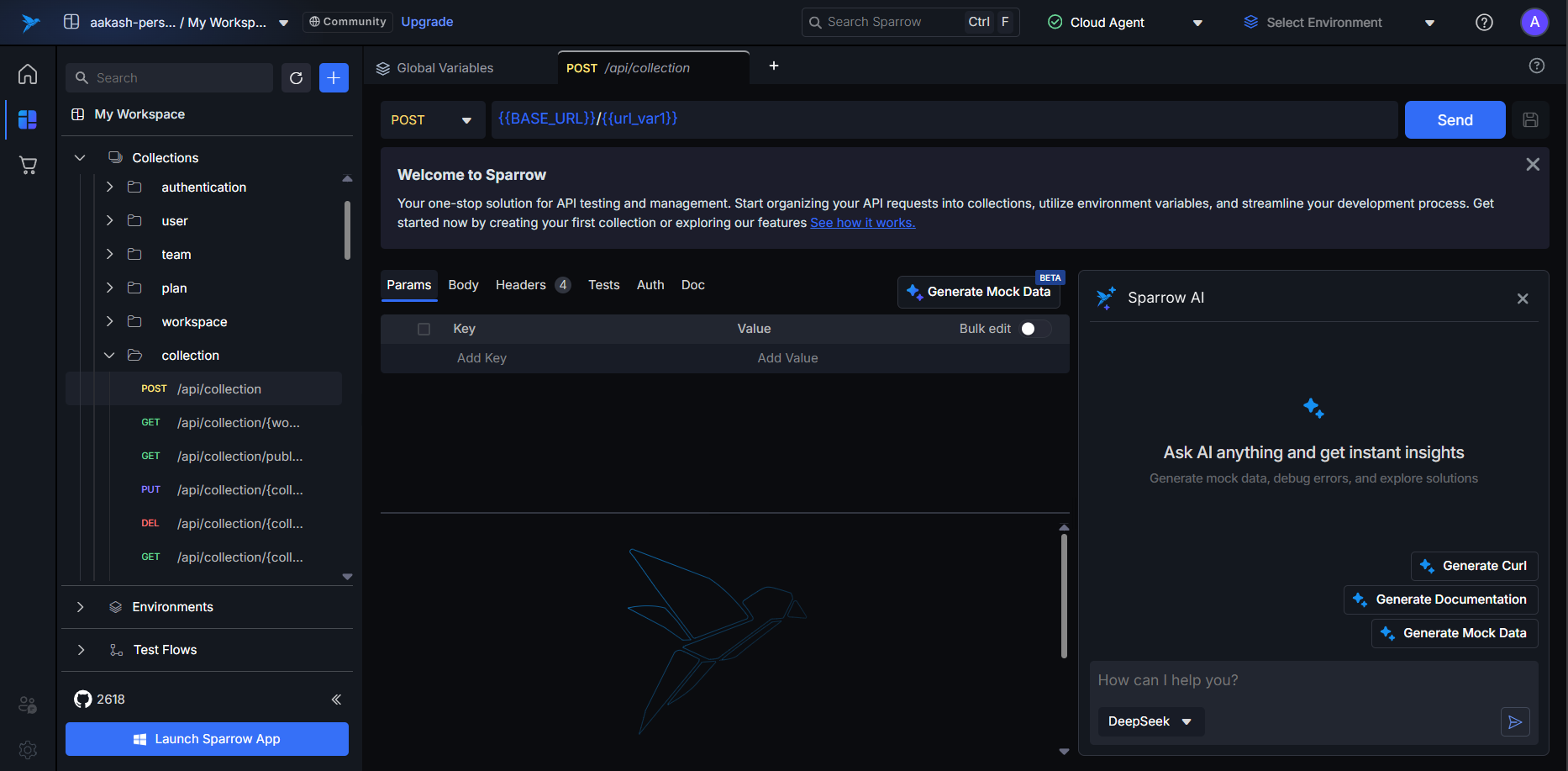Click the workspace switcher panel icon
Viewport: 1568px width, 771px height.
72,22
